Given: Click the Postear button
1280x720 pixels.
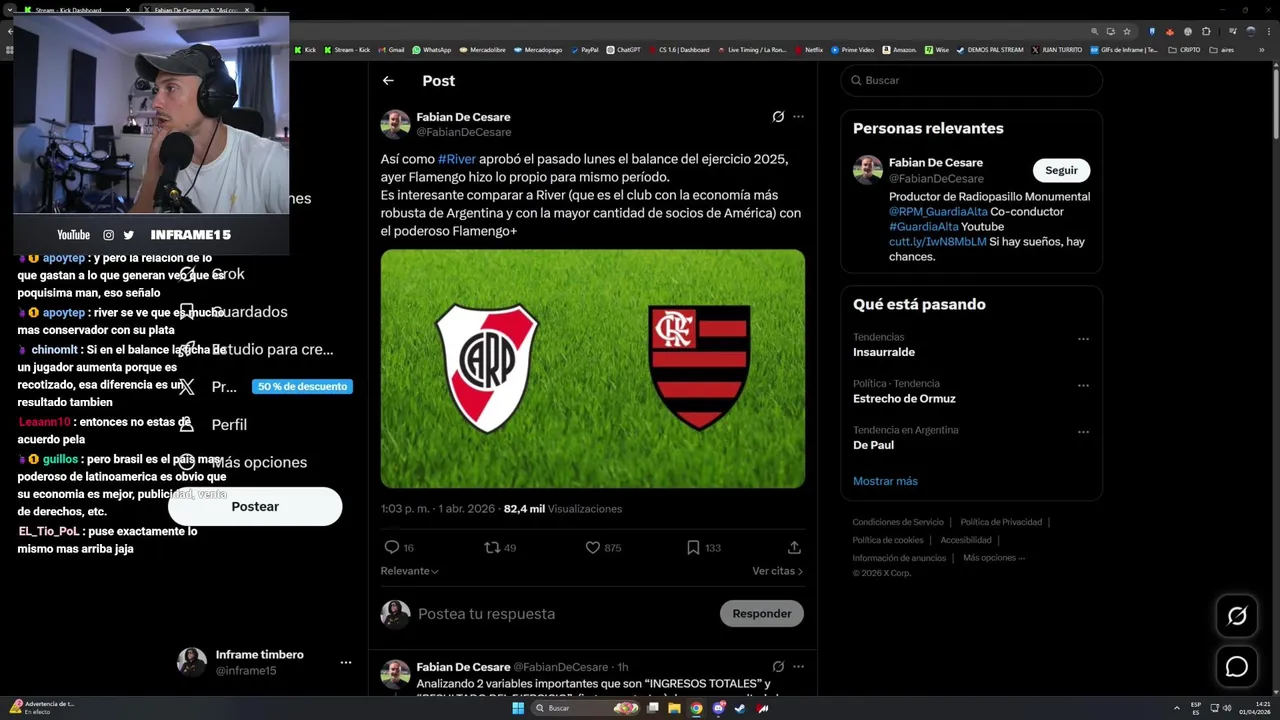Looking at the screenshot, I should [255, 507].
